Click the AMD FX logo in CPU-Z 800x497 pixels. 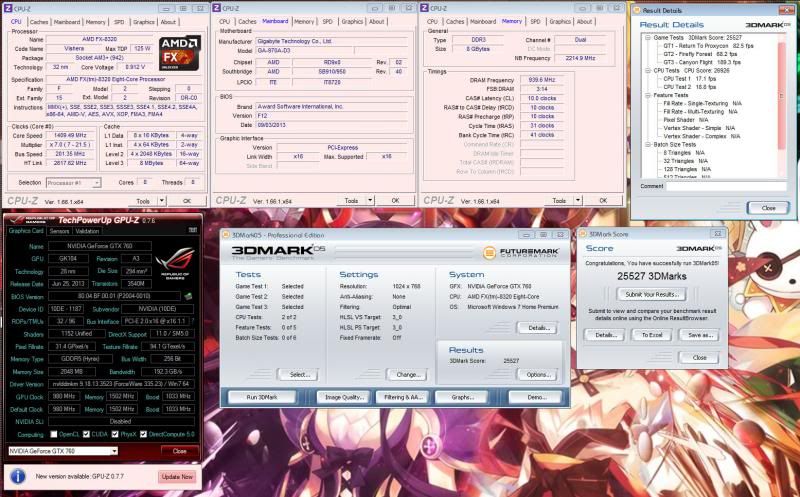(x=180, y=53)
